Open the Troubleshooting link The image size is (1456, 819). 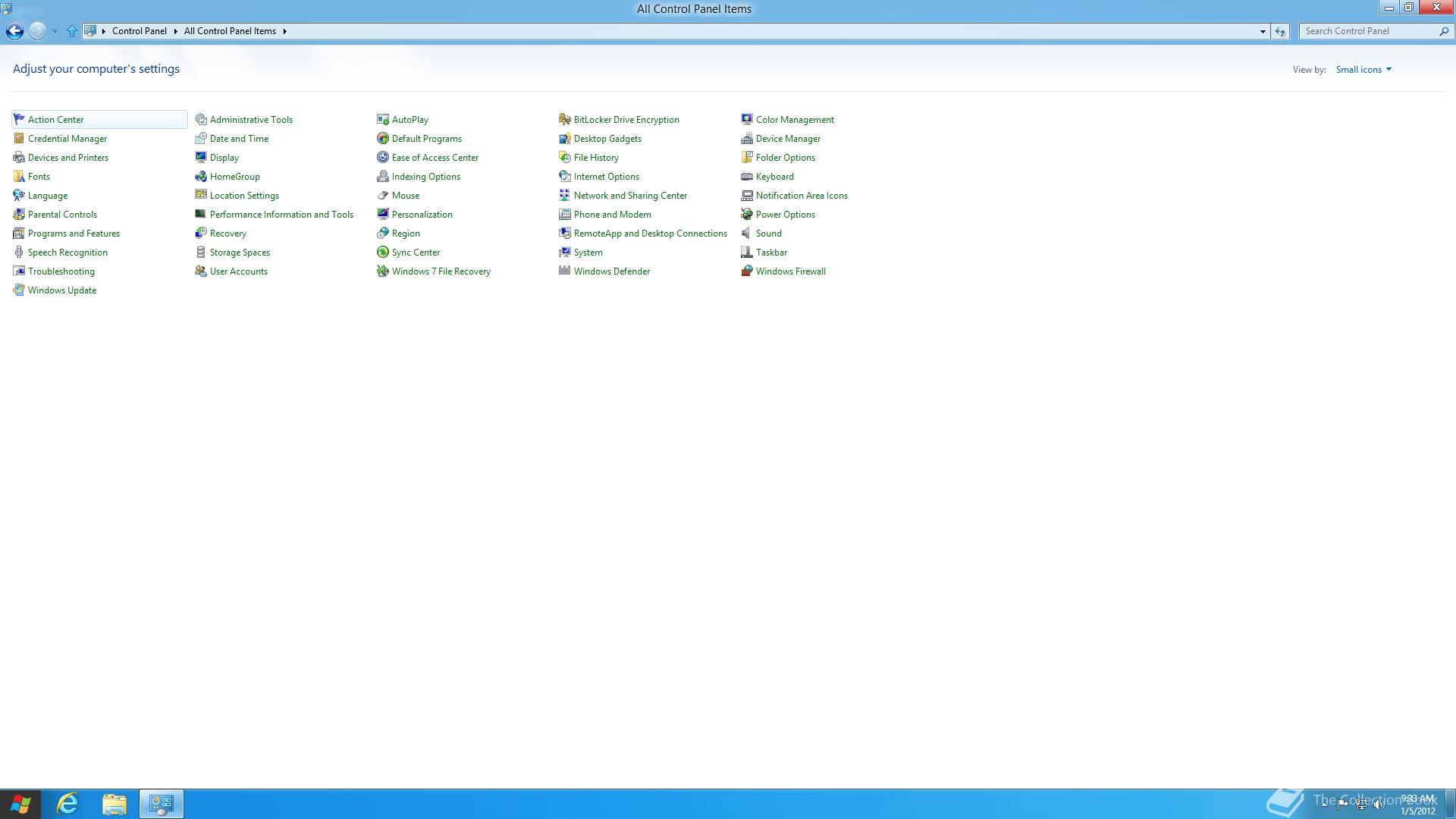click(61, 271)
